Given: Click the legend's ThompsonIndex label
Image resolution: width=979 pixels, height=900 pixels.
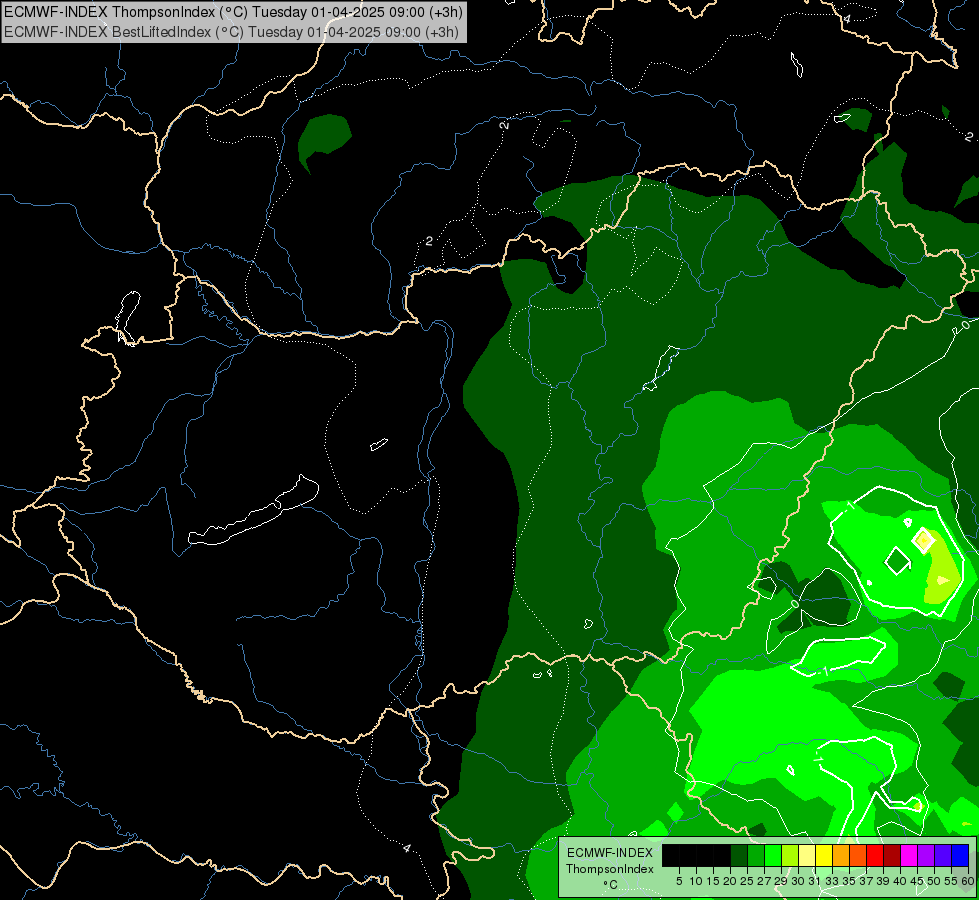Looking at the screenshot, I should (609, 869).
